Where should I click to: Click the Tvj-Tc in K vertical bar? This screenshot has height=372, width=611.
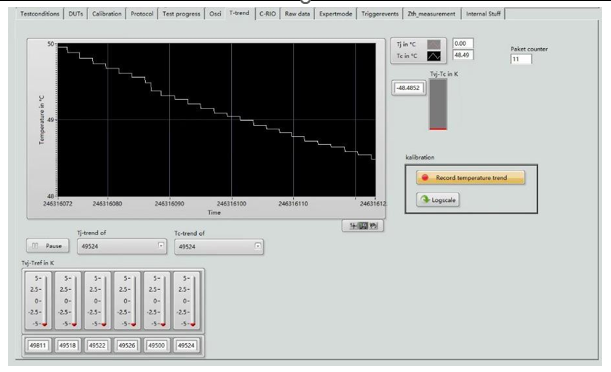pos(438,104)
